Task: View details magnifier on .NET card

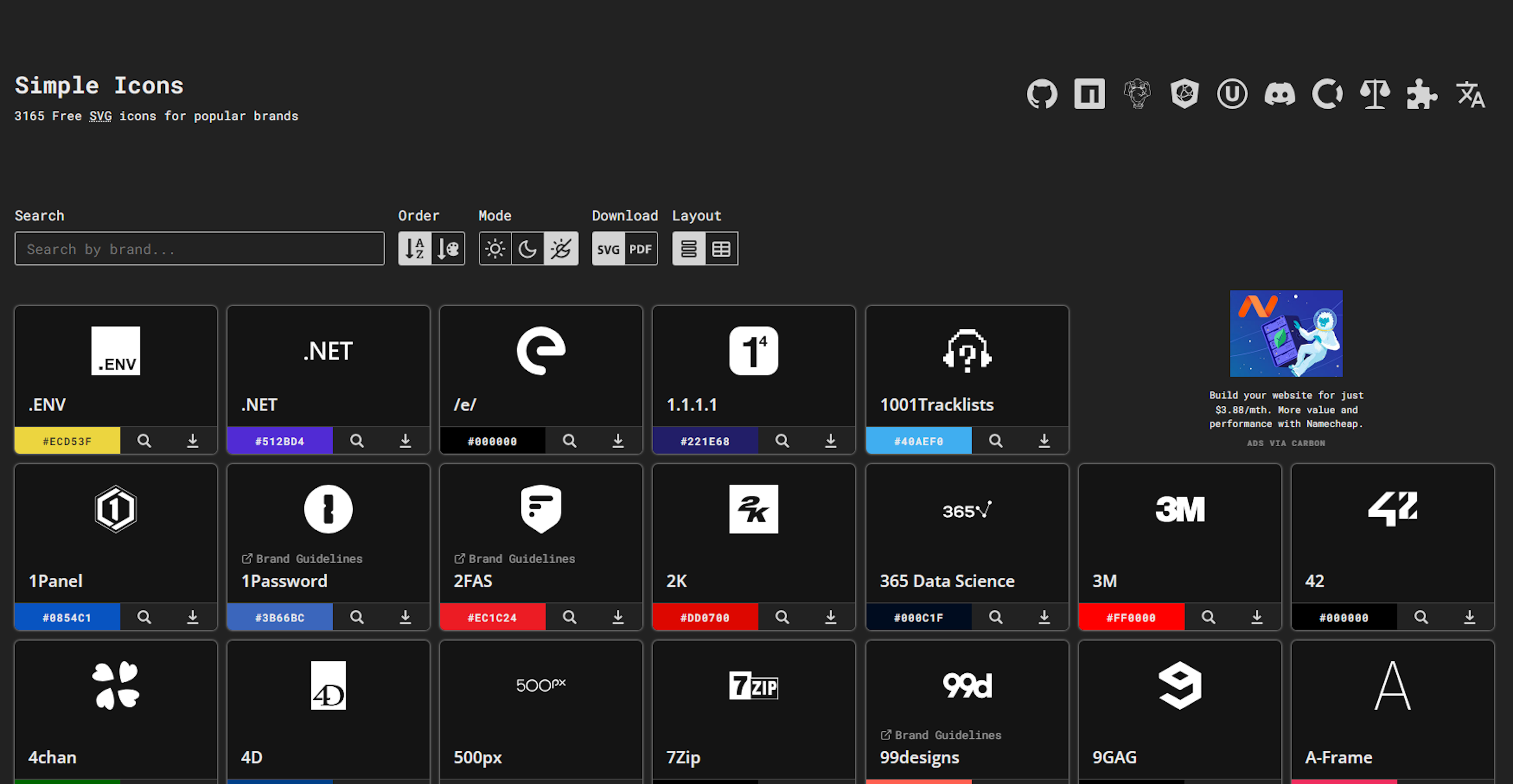Action: click(357, 441)
